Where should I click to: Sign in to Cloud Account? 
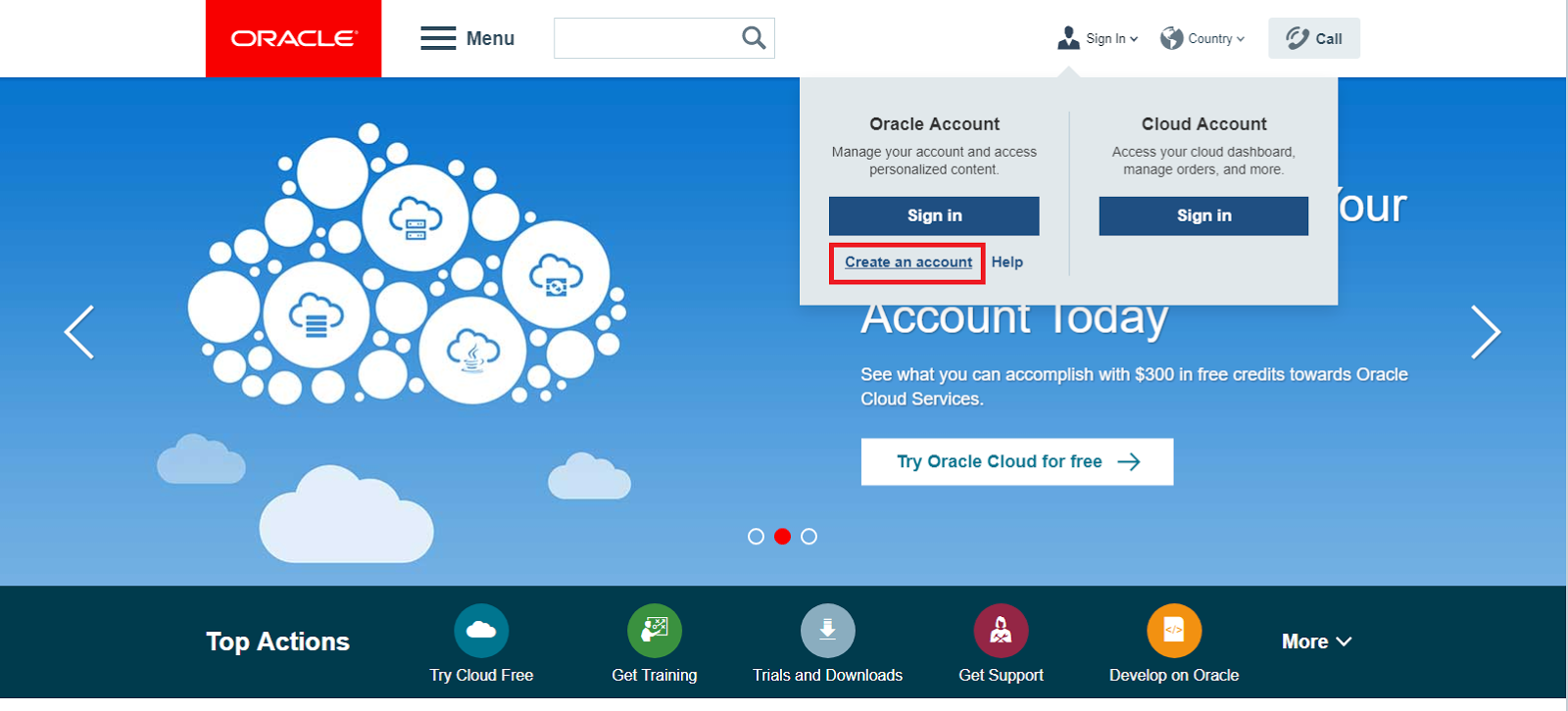coord(1203,215)
